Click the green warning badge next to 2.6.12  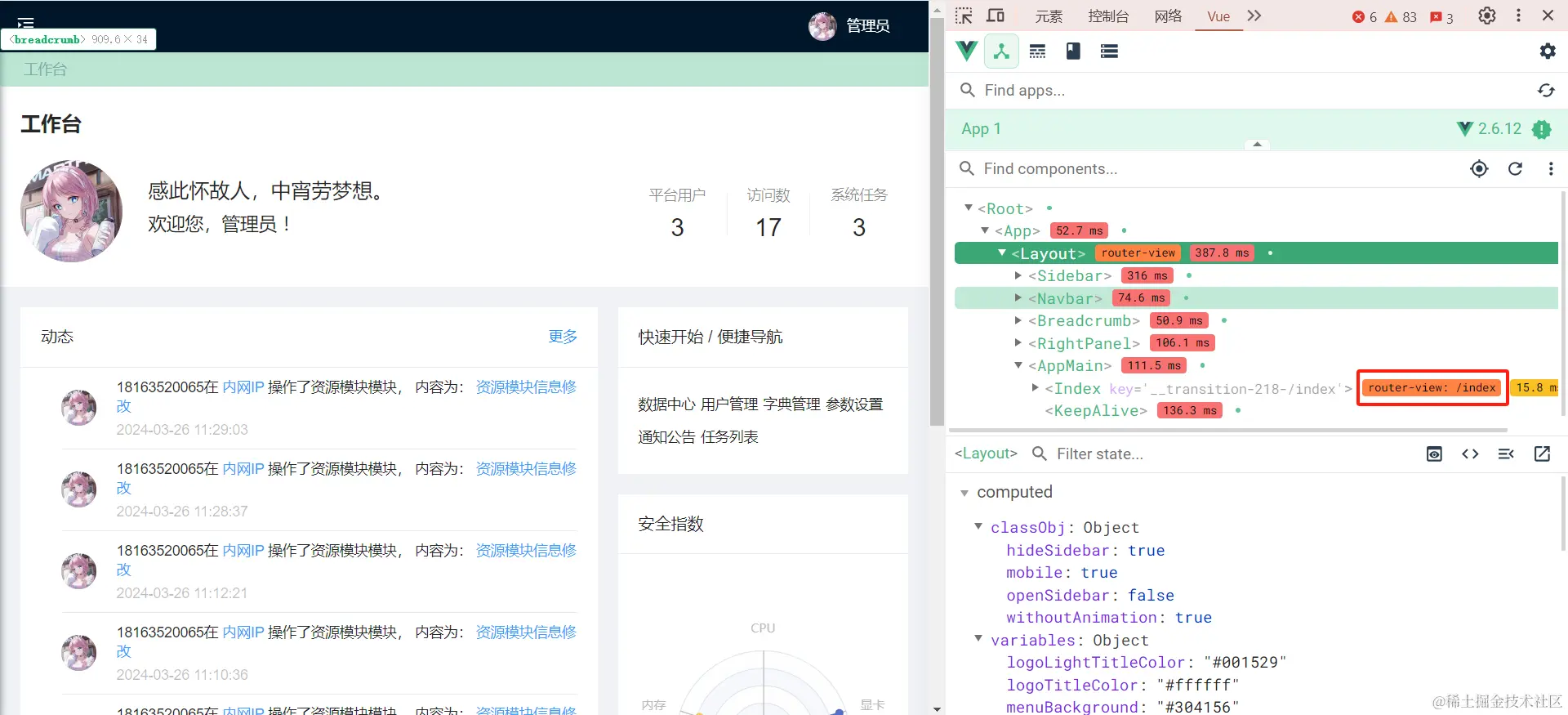(1542, 129)
